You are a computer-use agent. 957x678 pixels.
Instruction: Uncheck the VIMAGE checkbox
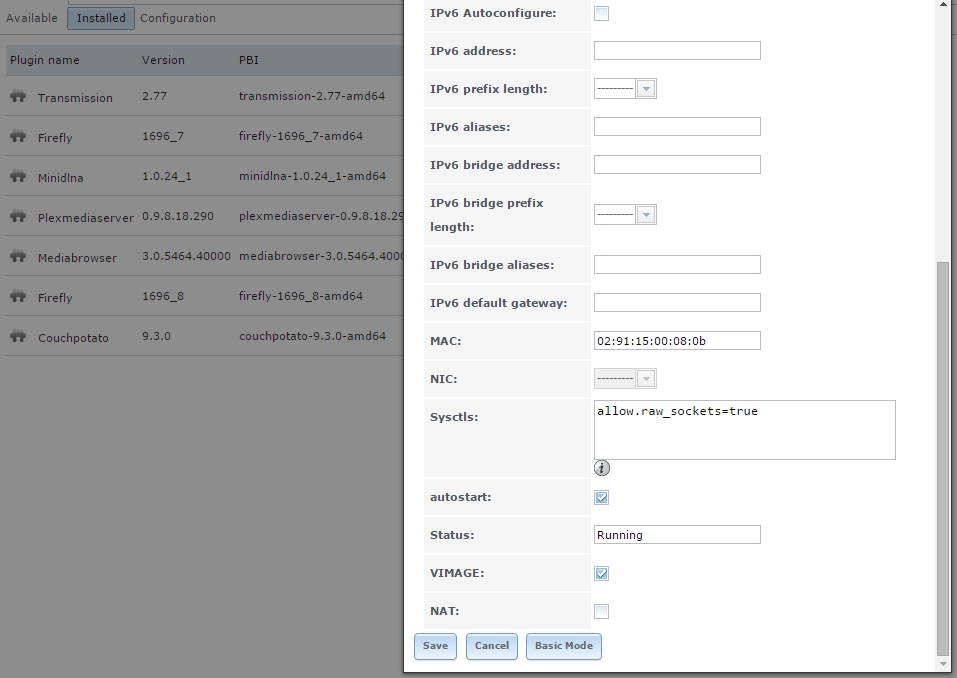tap(601, 573)
